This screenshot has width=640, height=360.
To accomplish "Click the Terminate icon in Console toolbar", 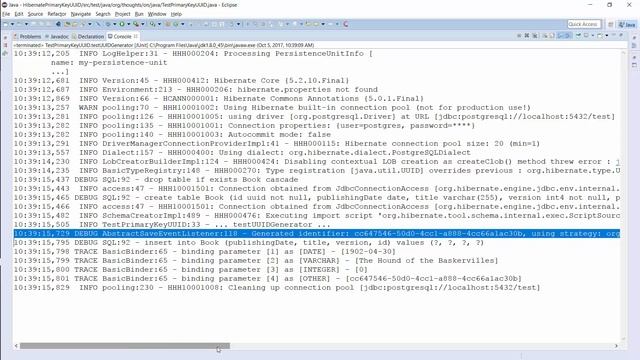I will 519,36.
